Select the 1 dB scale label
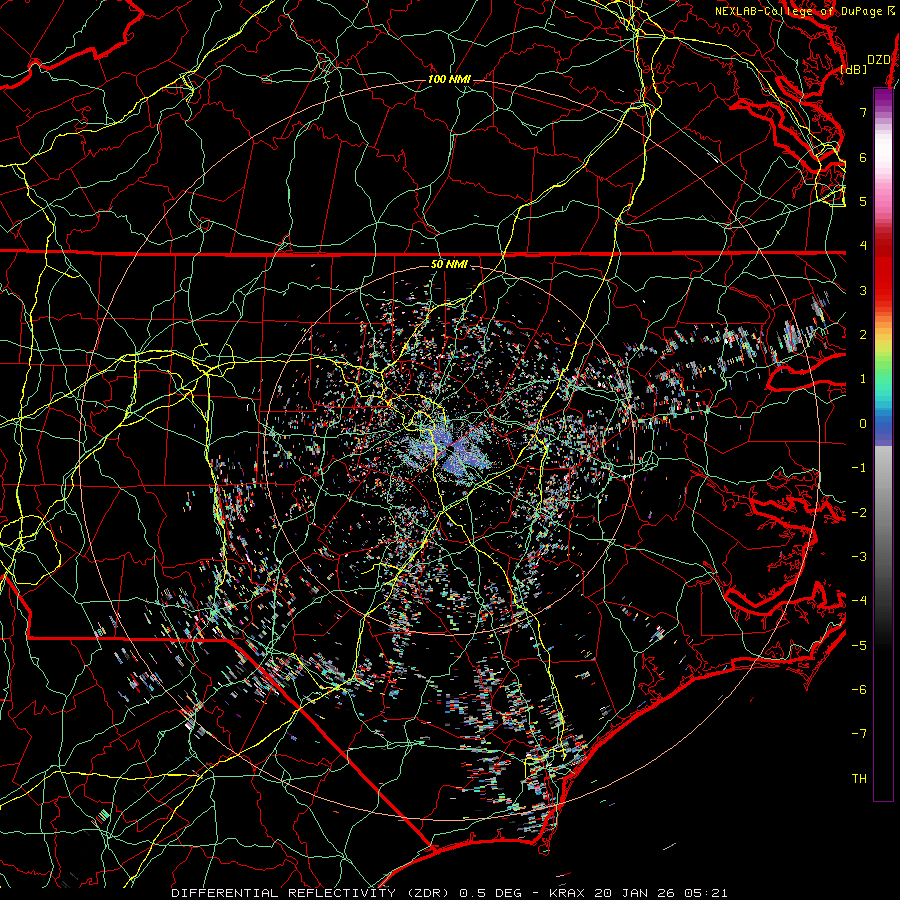Viewport: 900px width, 900px height. (x=863, y=379)
